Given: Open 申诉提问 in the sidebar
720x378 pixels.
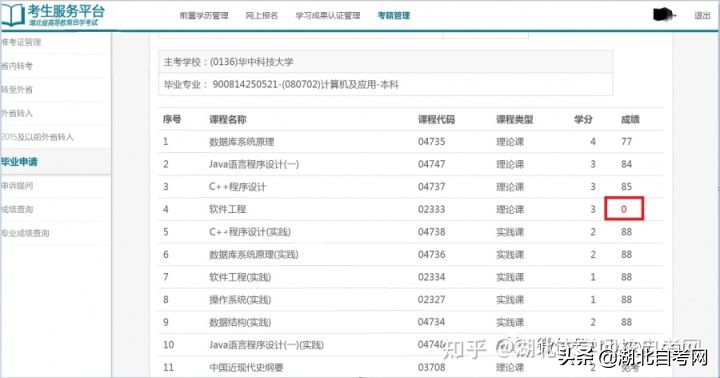Looking at the screenshot, I should pyautogui.click(x=17, y=186).
